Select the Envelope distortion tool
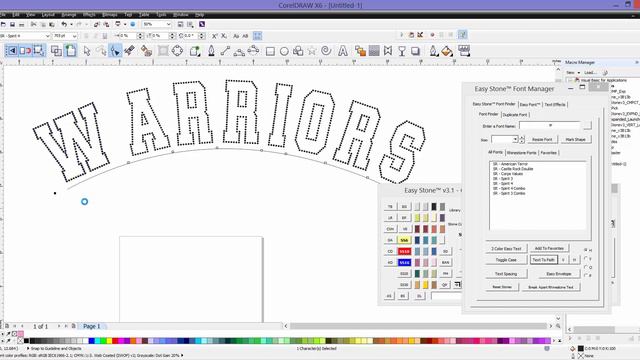 point(388,51)
